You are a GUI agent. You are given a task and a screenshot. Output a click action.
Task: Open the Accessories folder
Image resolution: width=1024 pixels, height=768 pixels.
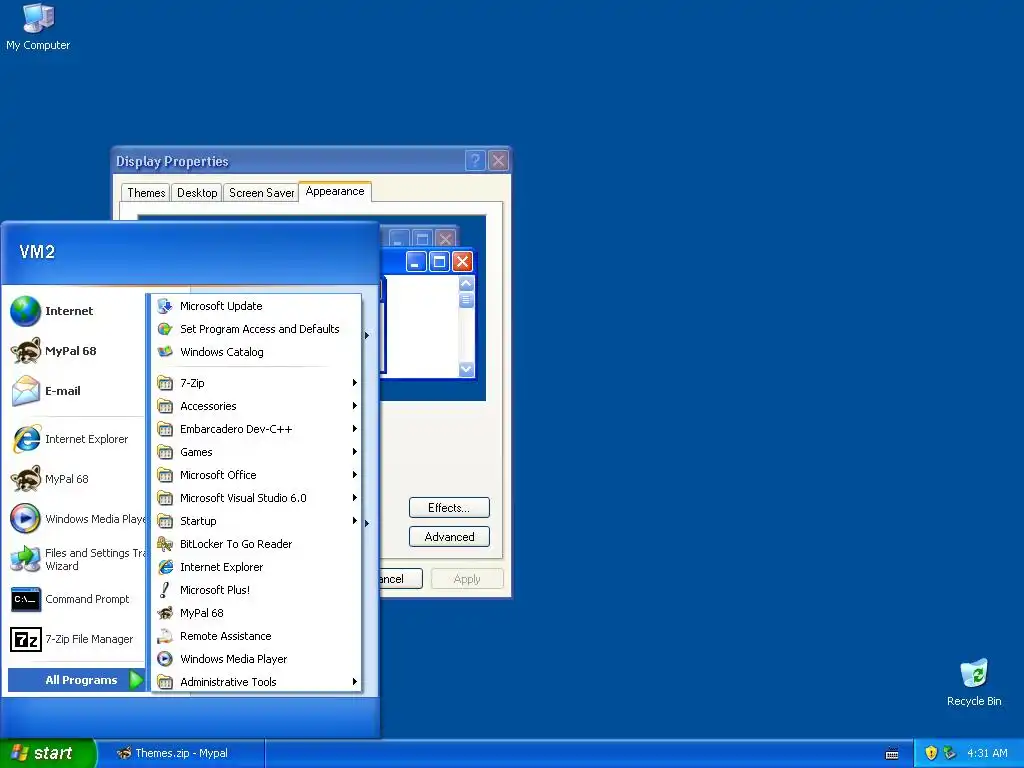[x=257, y=406]
